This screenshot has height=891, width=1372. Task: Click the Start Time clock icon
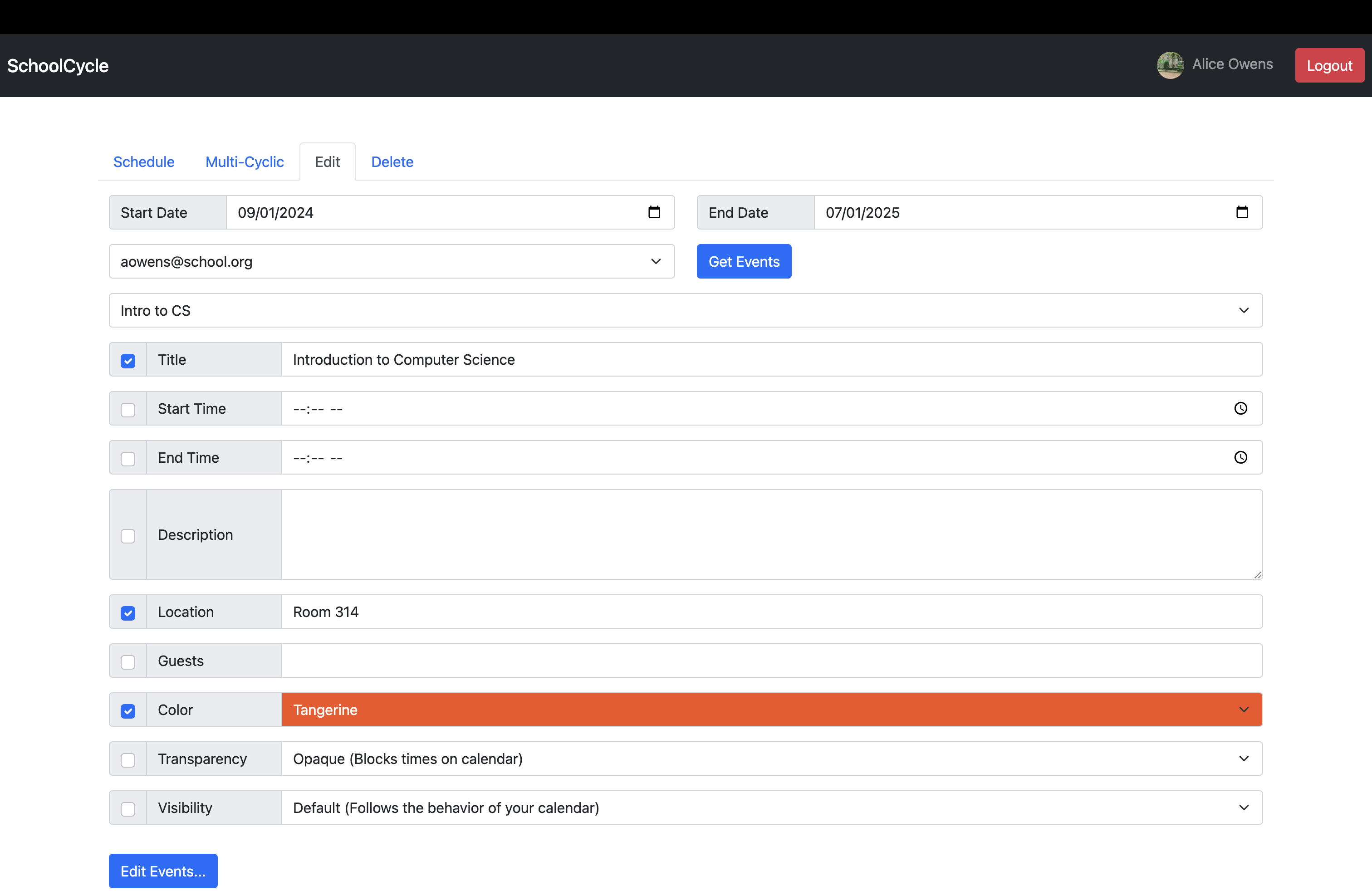point(1240,409)
